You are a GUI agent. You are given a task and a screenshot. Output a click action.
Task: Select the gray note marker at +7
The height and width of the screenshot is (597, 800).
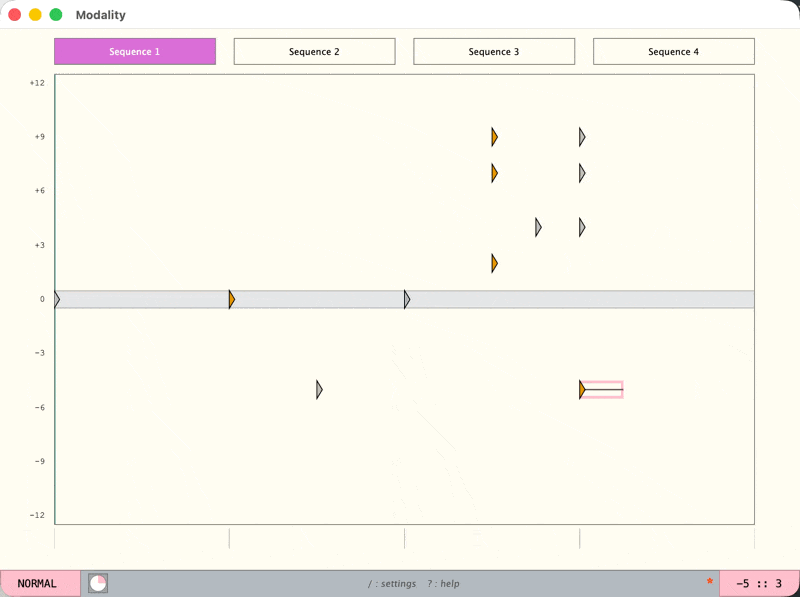[582, 173]
